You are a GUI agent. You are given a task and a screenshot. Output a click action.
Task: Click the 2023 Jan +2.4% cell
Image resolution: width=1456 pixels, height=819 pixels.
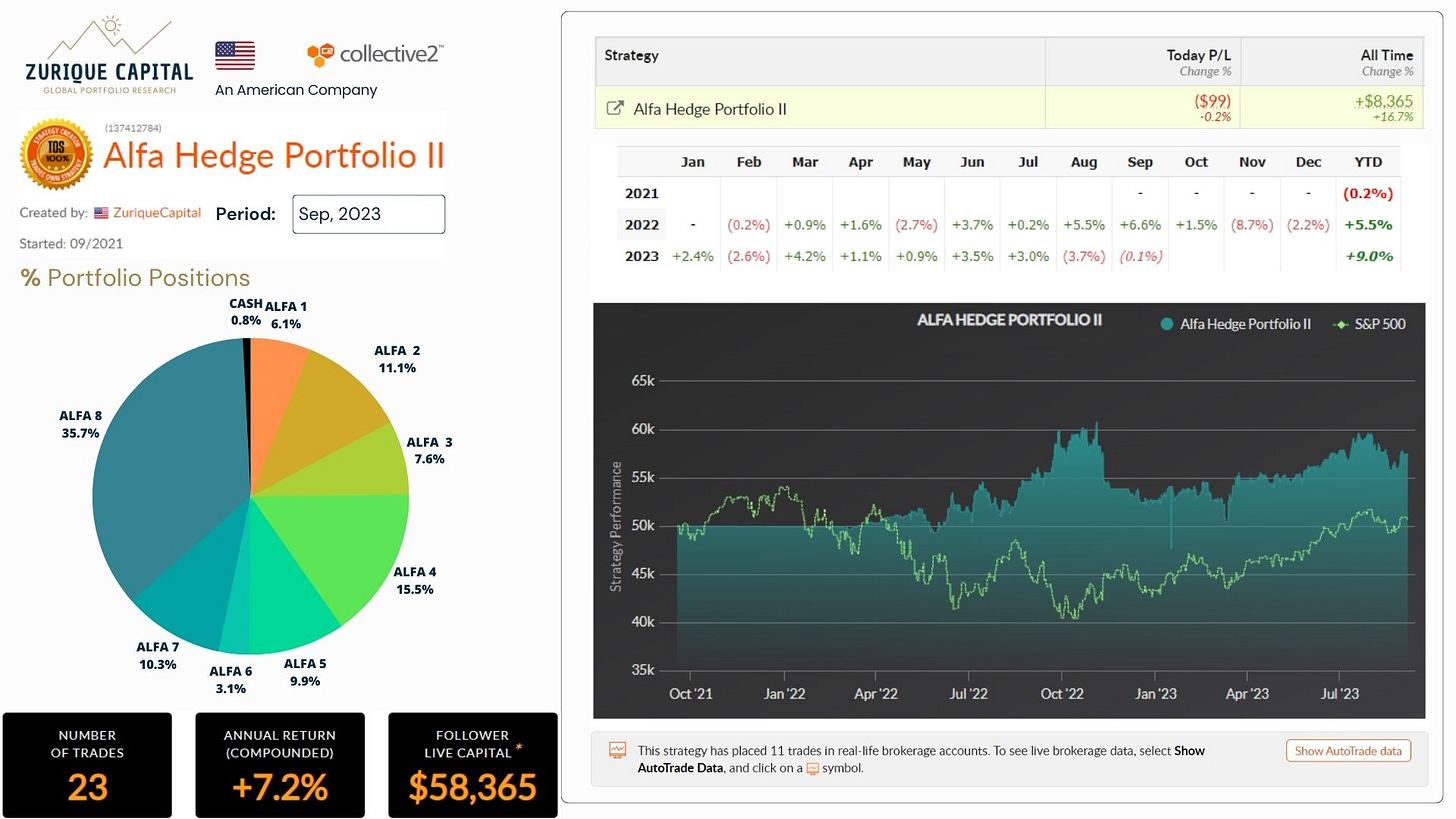coord(693,256)
